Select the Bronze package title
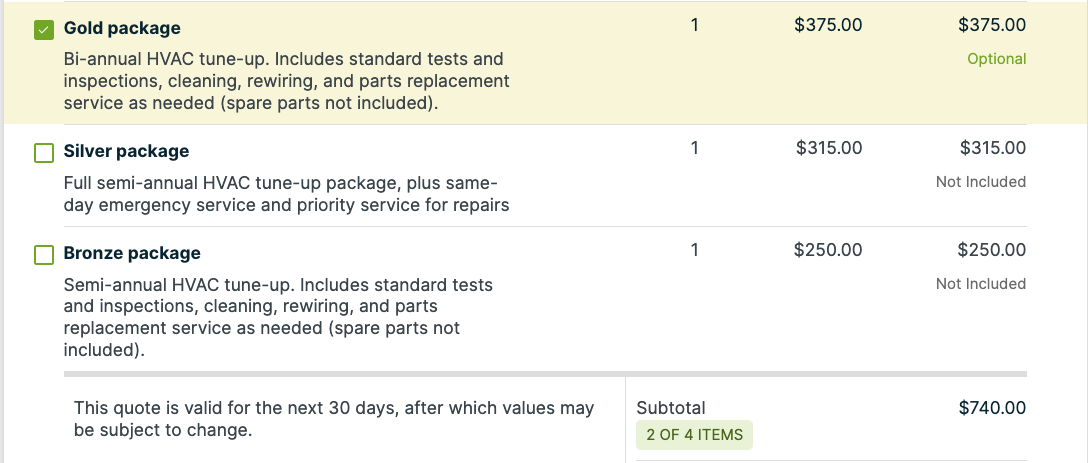Image resolution: width=1088 pixels, height=463 pixels. pyautogui.click(x=132, y=253)
